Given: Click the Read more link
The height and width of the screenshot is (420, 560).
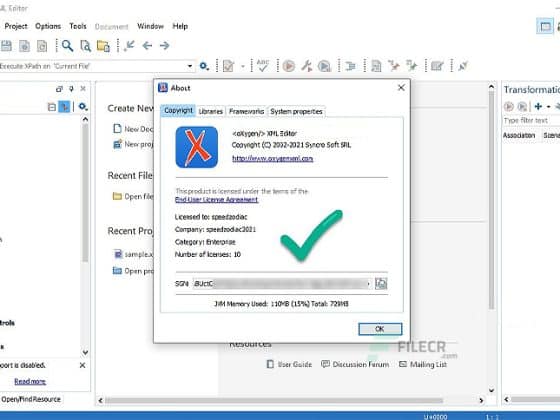Looking at the screenshot, I should pyautogui.click(x=30, y=381).
